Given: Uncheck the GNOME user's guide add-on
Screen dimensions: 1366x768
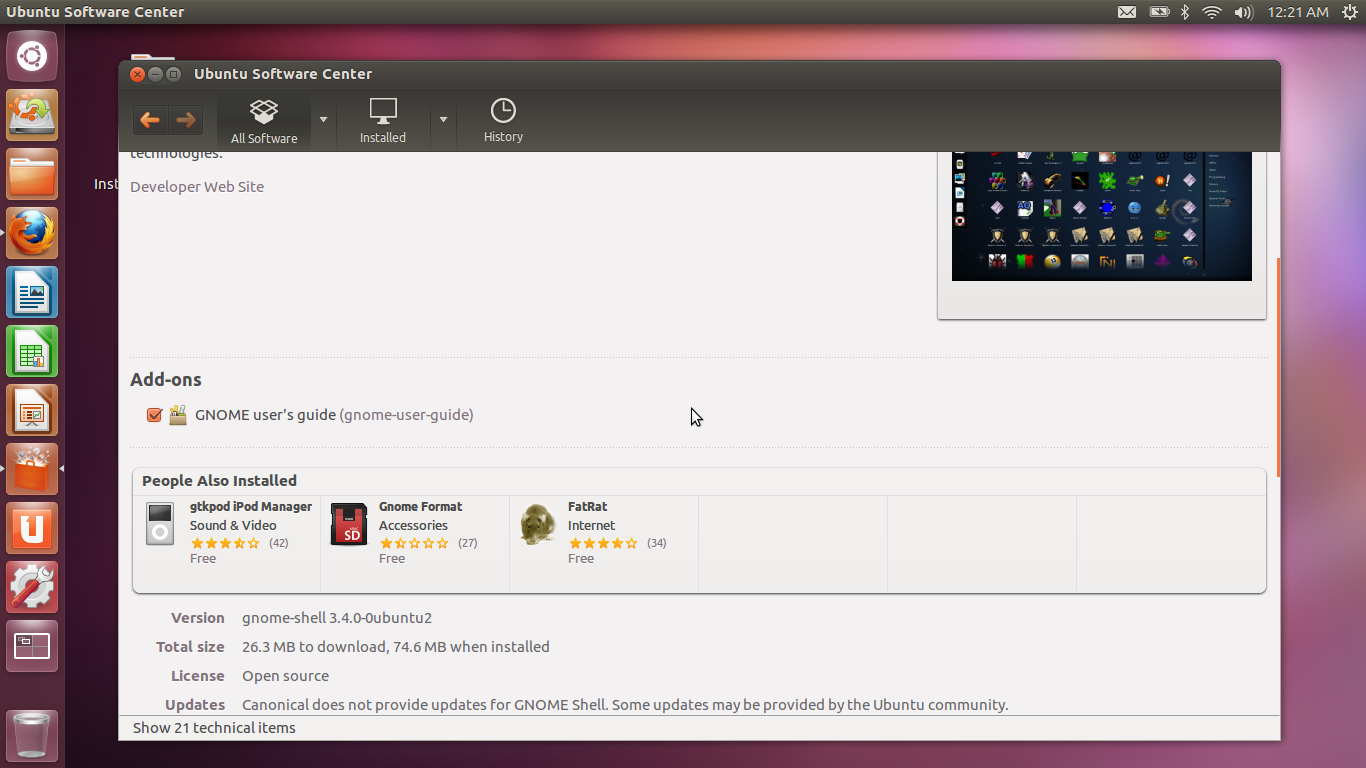Looking at the screenshot, I should pos(154,415).
